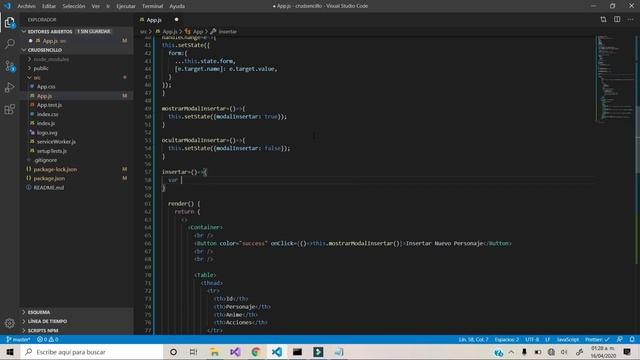
Task: Click Prettier status in status bar
Action: click(x=597, y=339)
